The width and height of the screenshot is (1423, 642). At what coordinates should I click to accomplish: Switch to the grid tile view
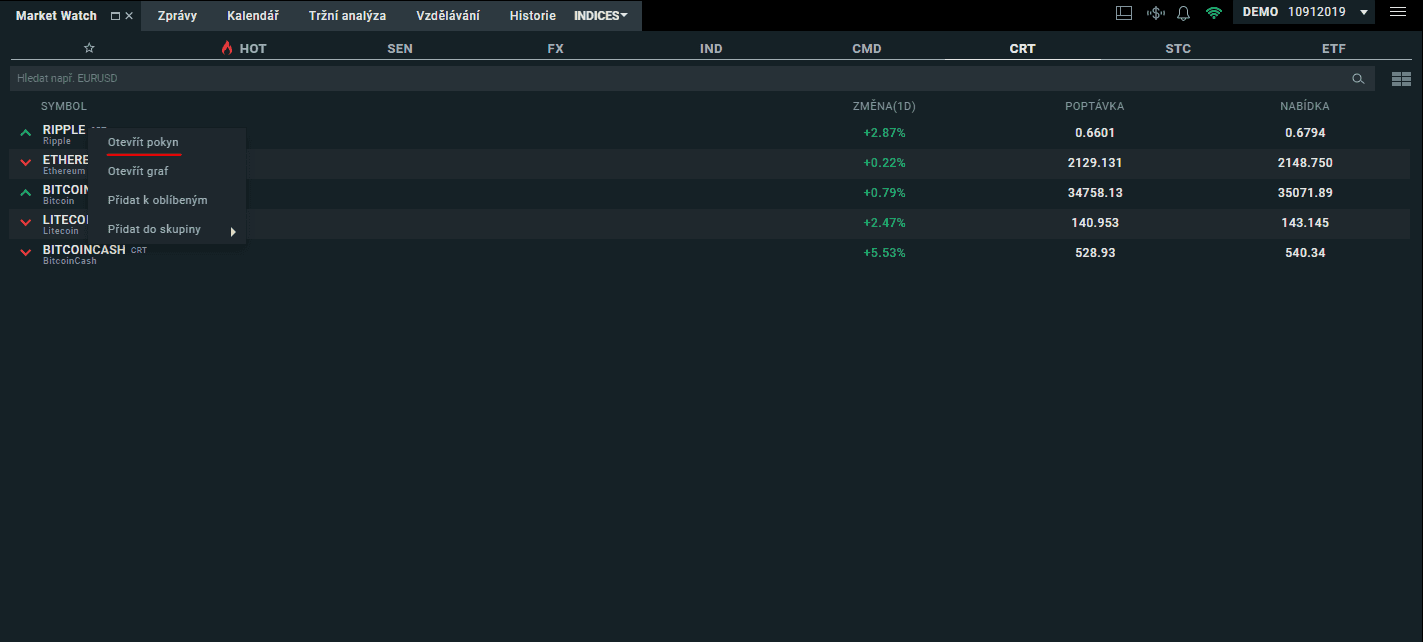tap(1401, 78)
